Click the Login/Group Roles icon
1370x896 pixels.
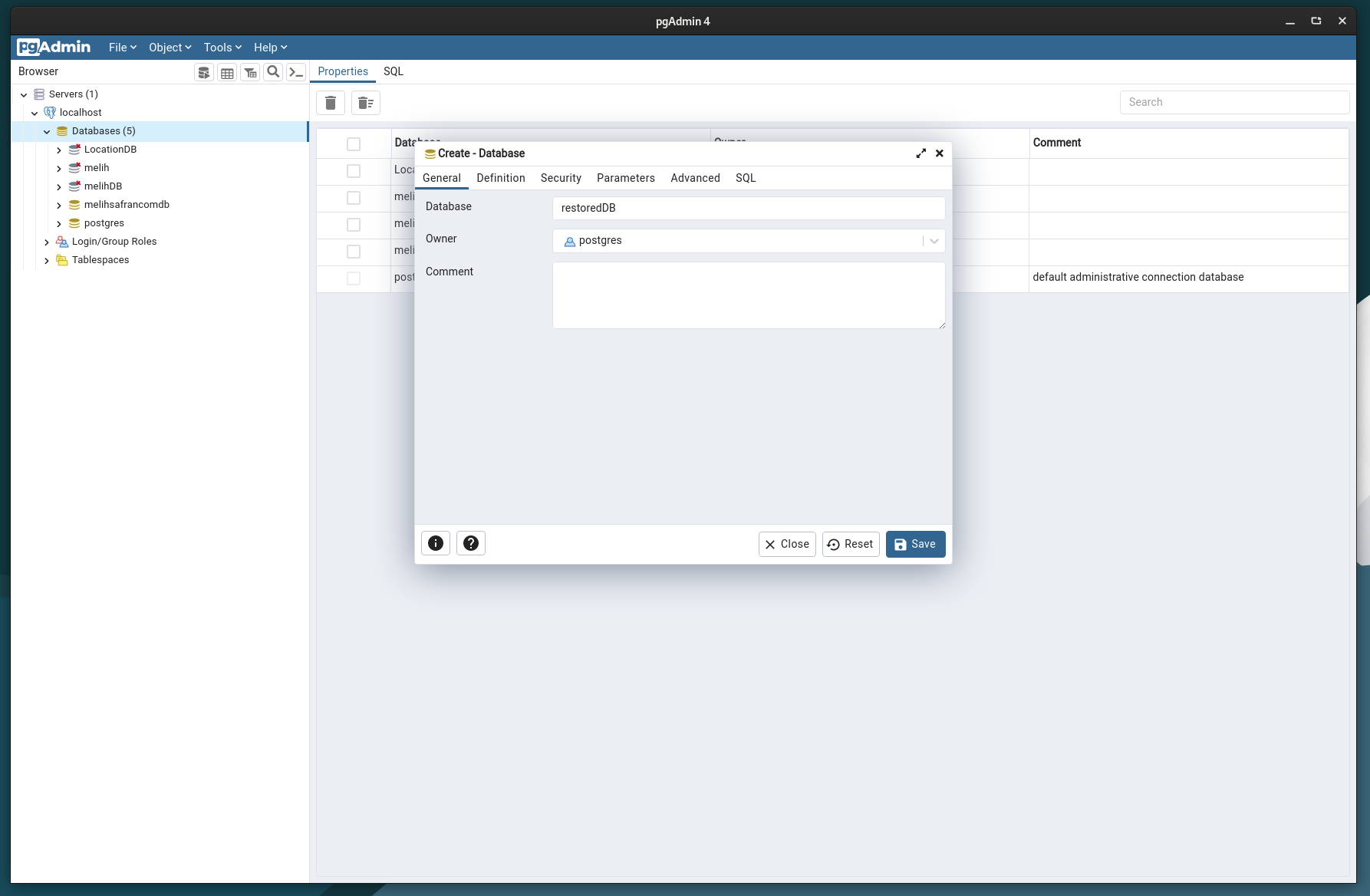coord(62,242)
